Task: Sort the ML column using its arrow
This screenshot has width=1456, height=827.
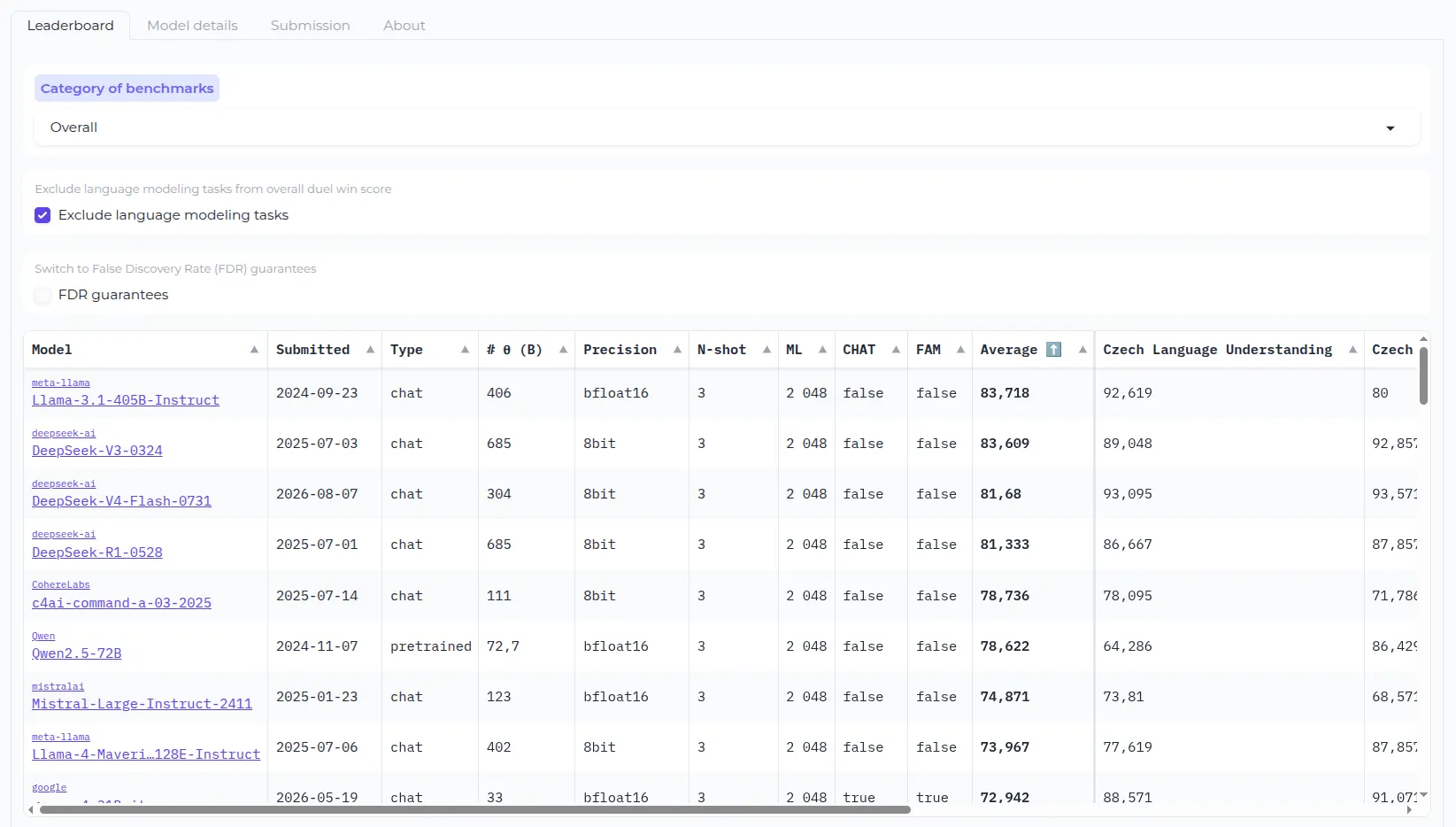Action: coord(822,350)
